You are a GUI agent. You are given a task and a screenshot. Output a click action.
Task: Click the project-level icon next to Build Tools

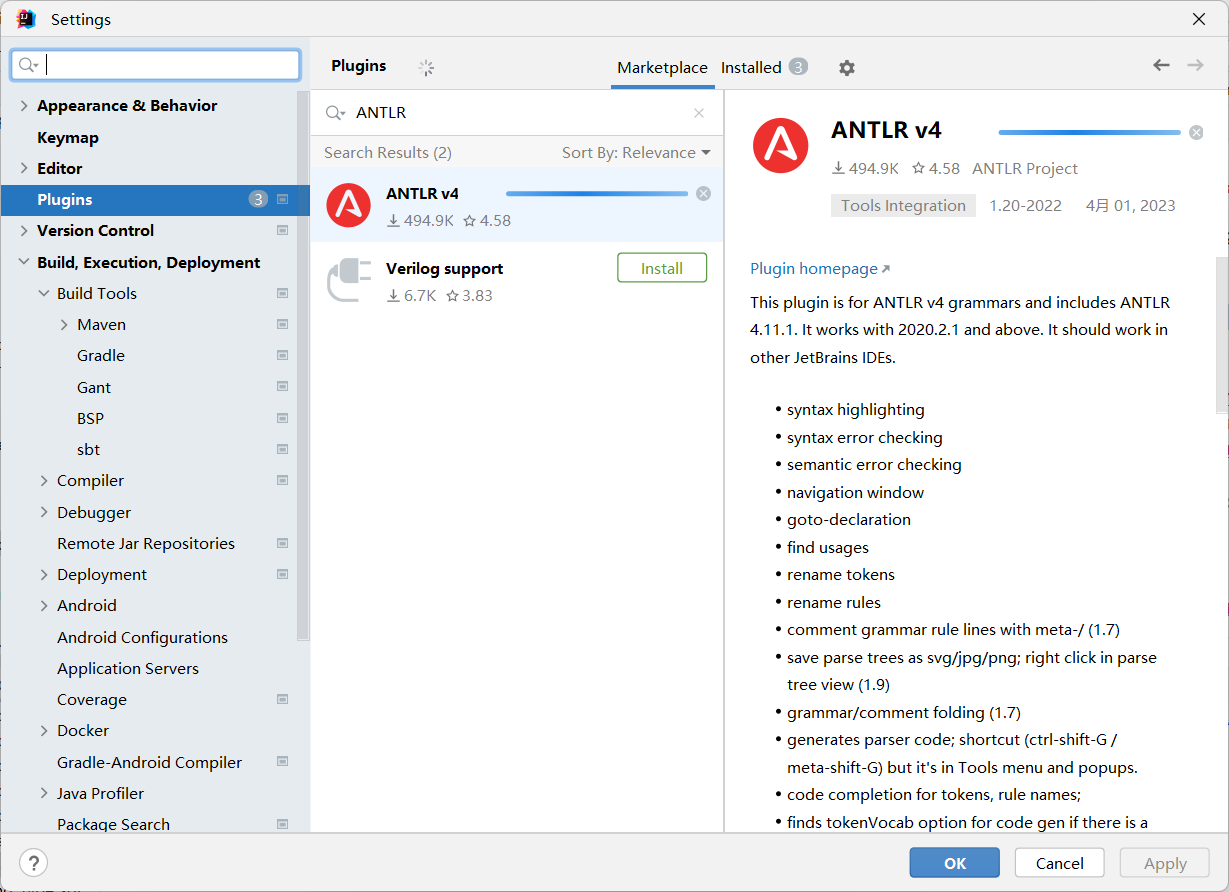click(283, 294)
